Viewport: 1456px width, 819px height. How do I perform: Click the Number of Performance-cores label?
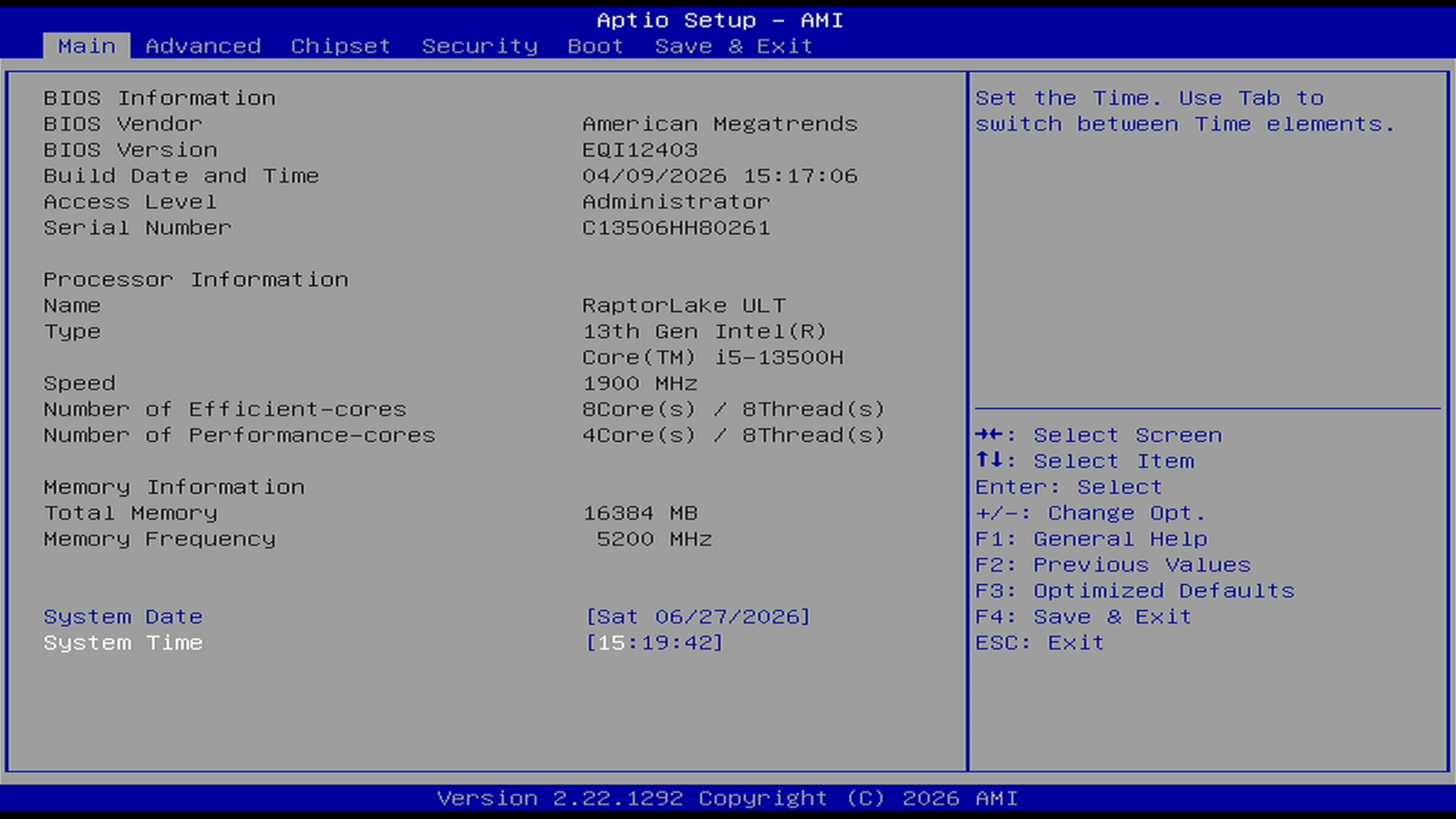click(x=239, y=435)
